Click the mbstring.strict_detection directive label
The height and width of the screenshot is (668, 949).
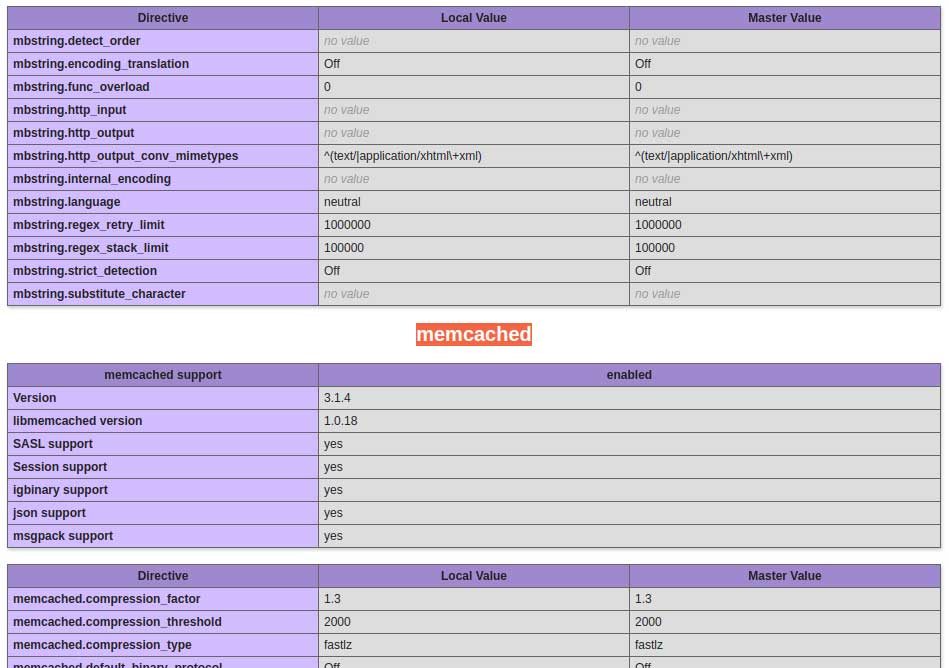tap(85, 271)
